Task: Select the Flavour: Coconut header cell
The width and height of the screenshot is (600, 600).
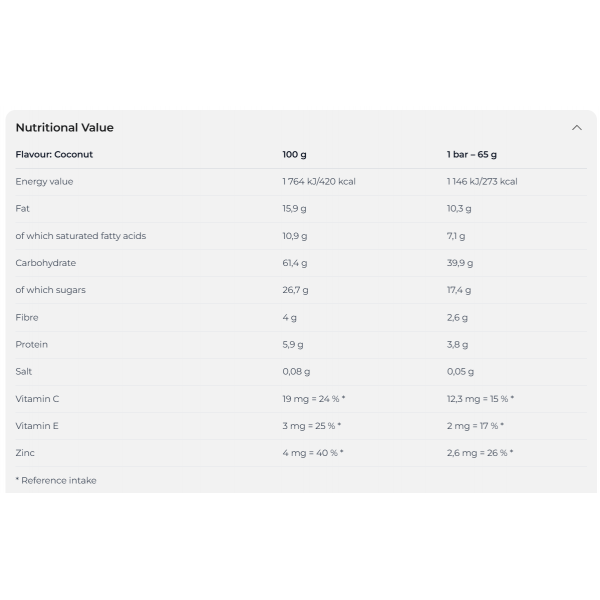Action: point(54,155)
